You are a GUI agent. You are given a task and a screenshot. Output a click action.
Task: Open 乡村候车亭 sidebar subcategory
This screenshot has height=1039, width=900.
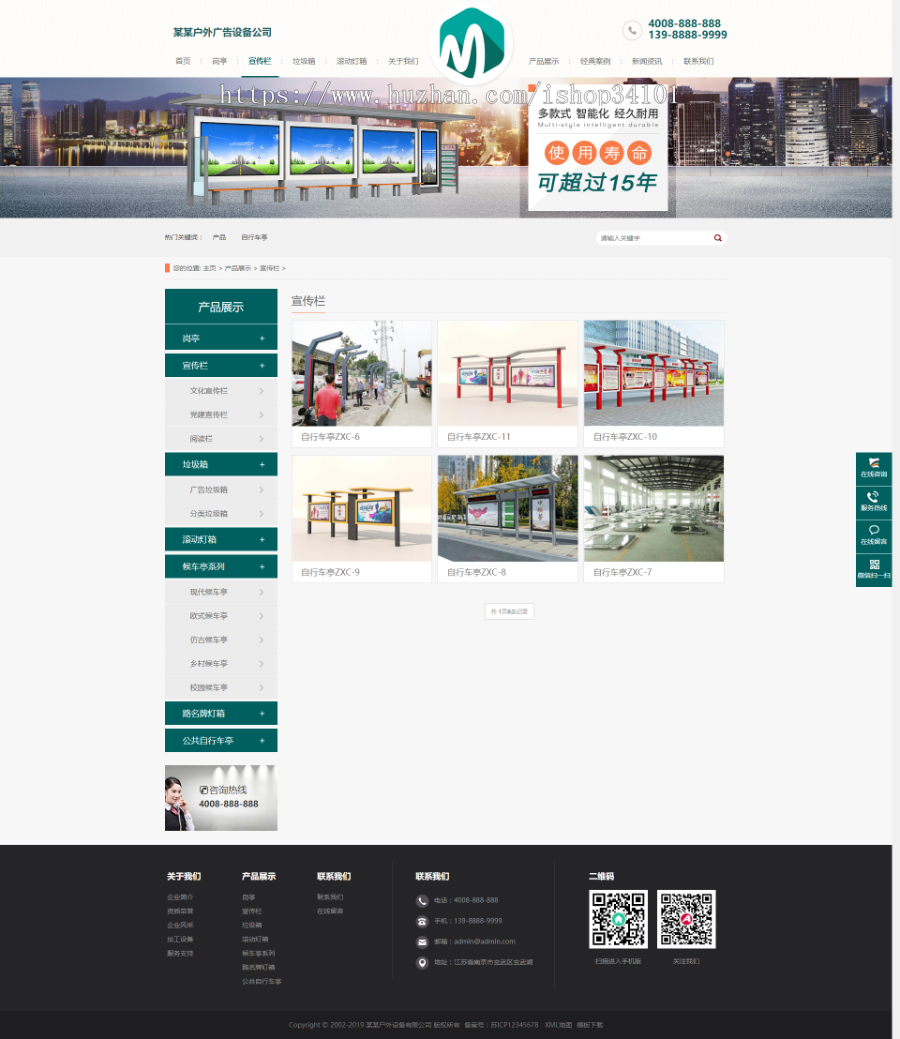209,663
